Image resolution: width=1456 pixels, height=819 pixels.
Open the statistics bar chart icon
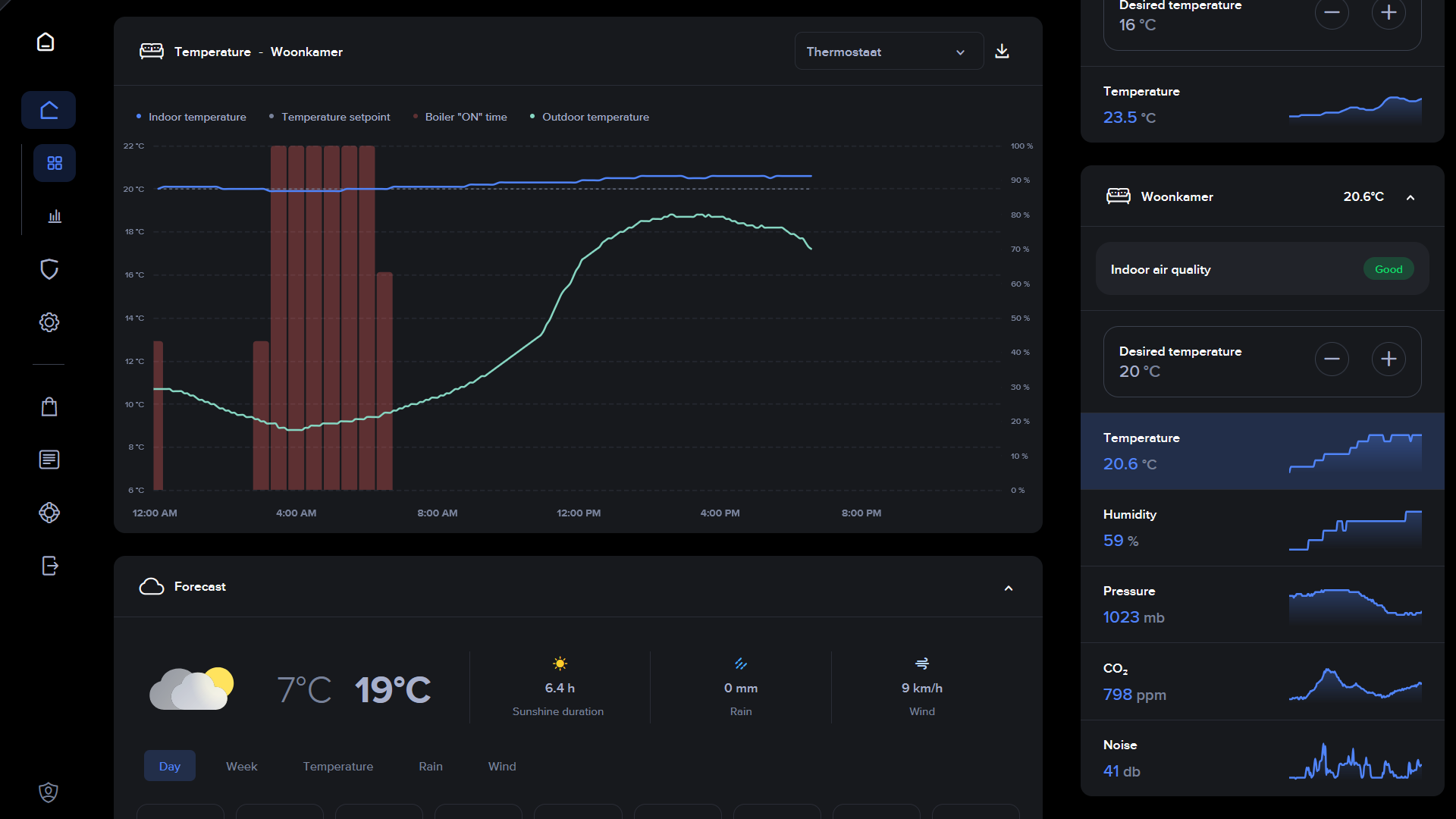[x=55, y=217]
